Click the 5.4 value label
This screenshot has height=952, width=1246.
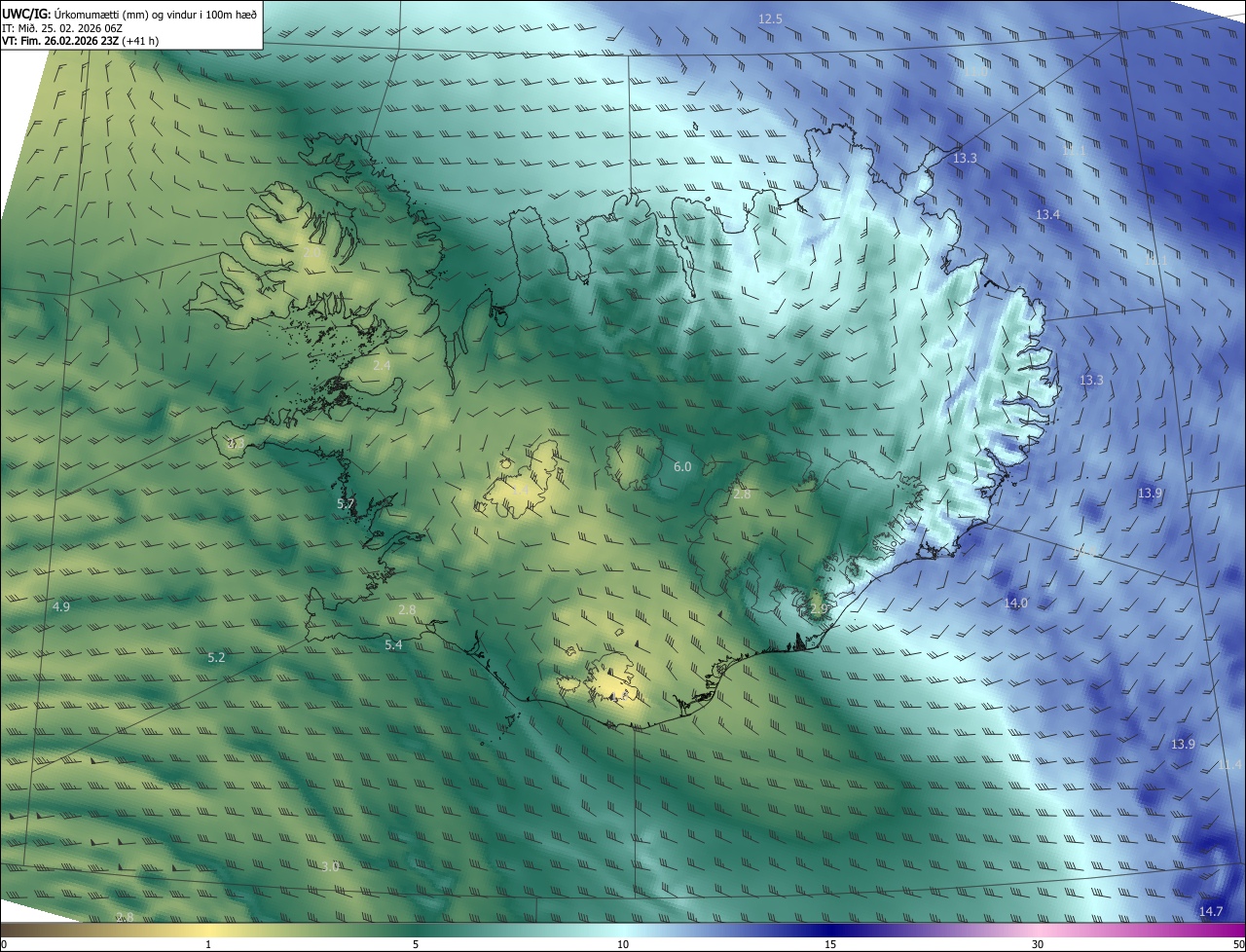click(x=393, y=644)
